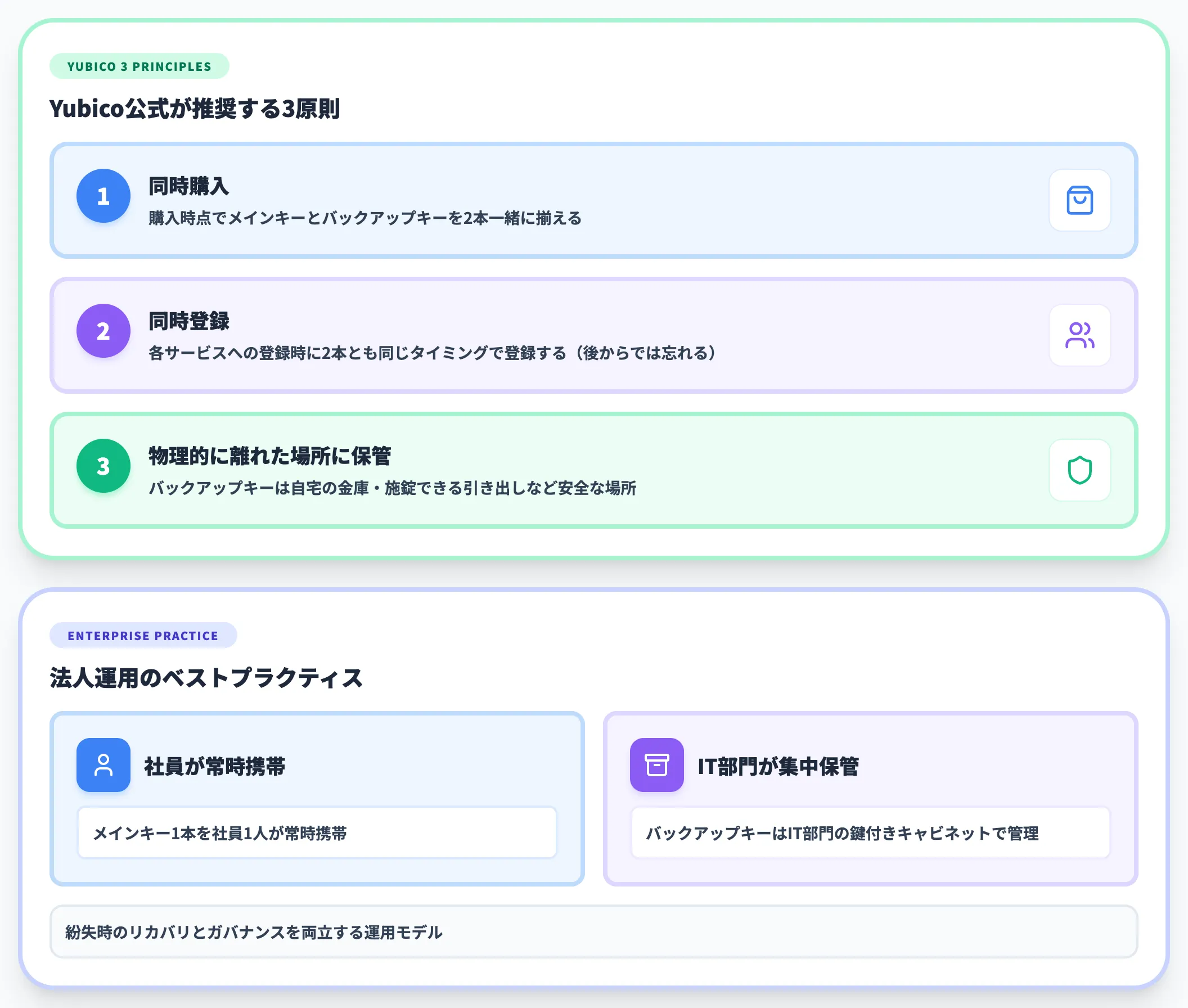This screenshot has height=1008, width=1188.
Task: Click the purple number 2 circle
Action: 103,331
